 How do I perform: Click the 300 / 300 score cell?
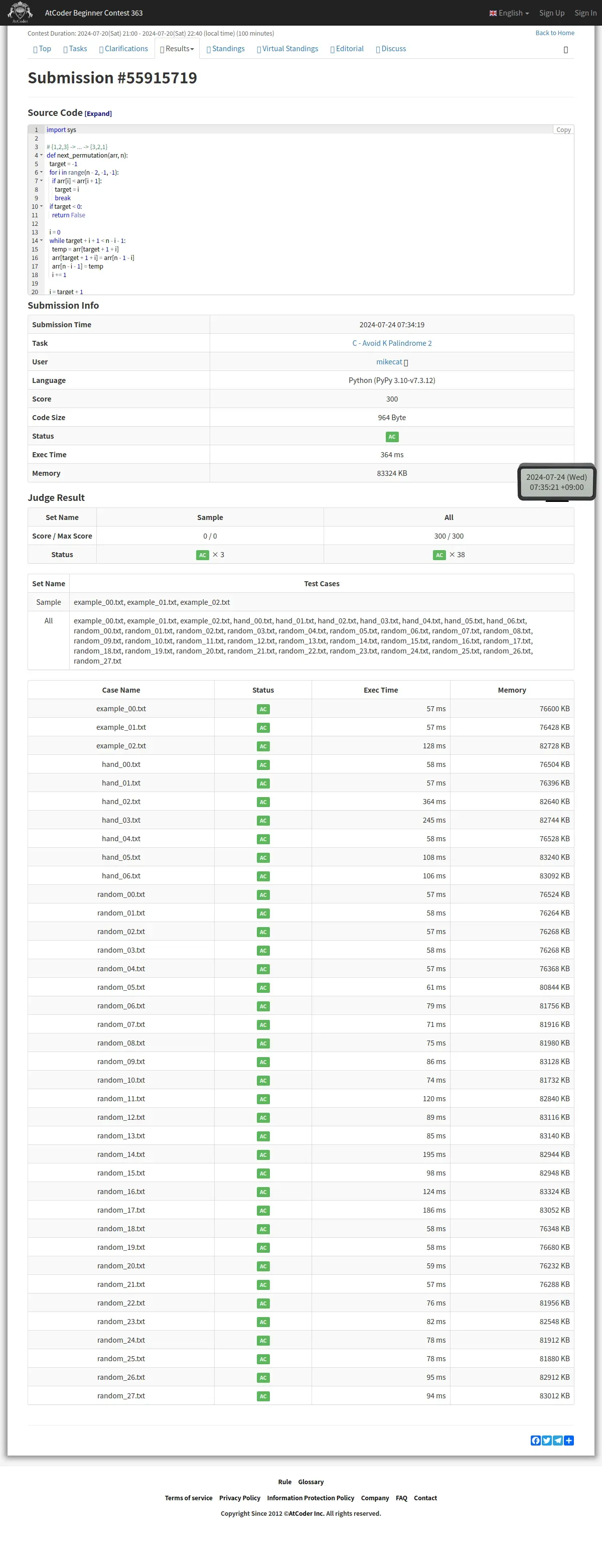click(x=449, y=536)
